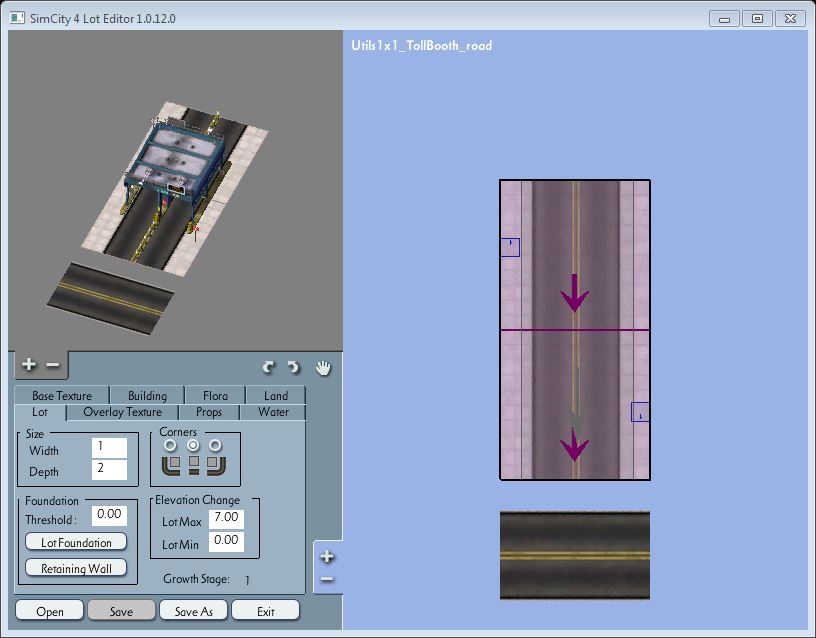Screen dimensions: 816x638
Task: Focus the Foundation Threshold field
Action: point(109,515)
